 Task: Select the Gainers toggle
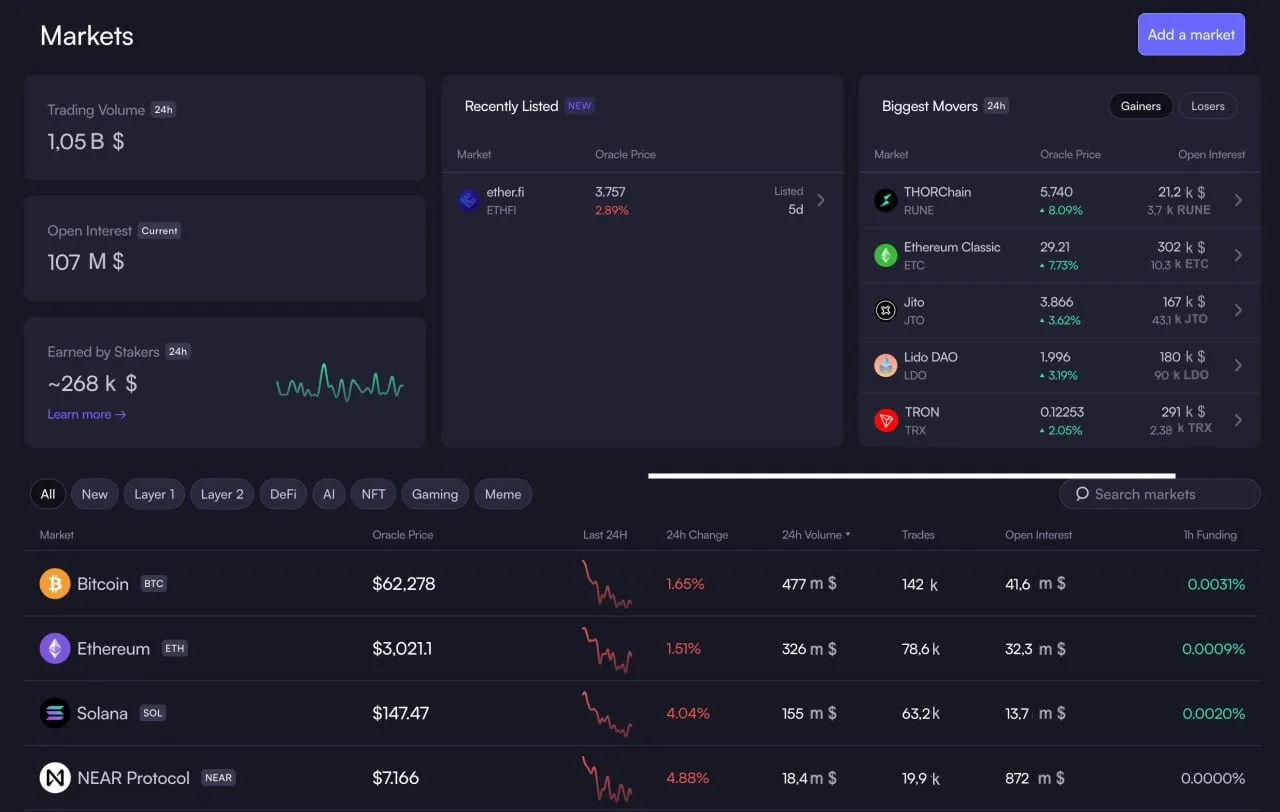pyautogui.click(x=1141, y=106)
